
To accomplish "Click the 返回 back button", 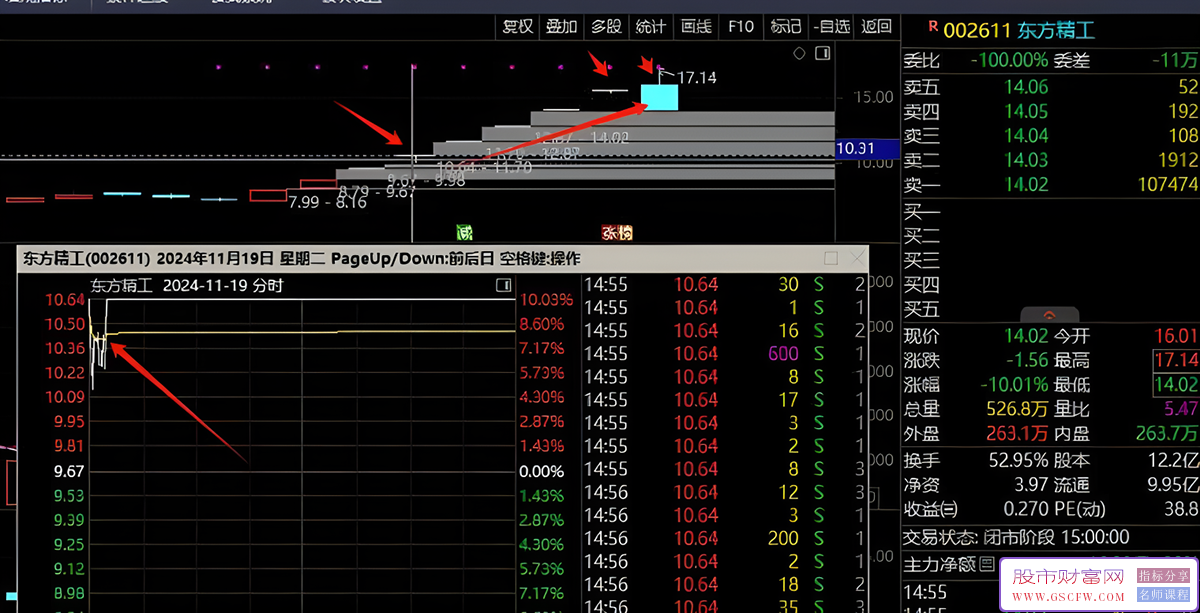I will click(876, 27).
